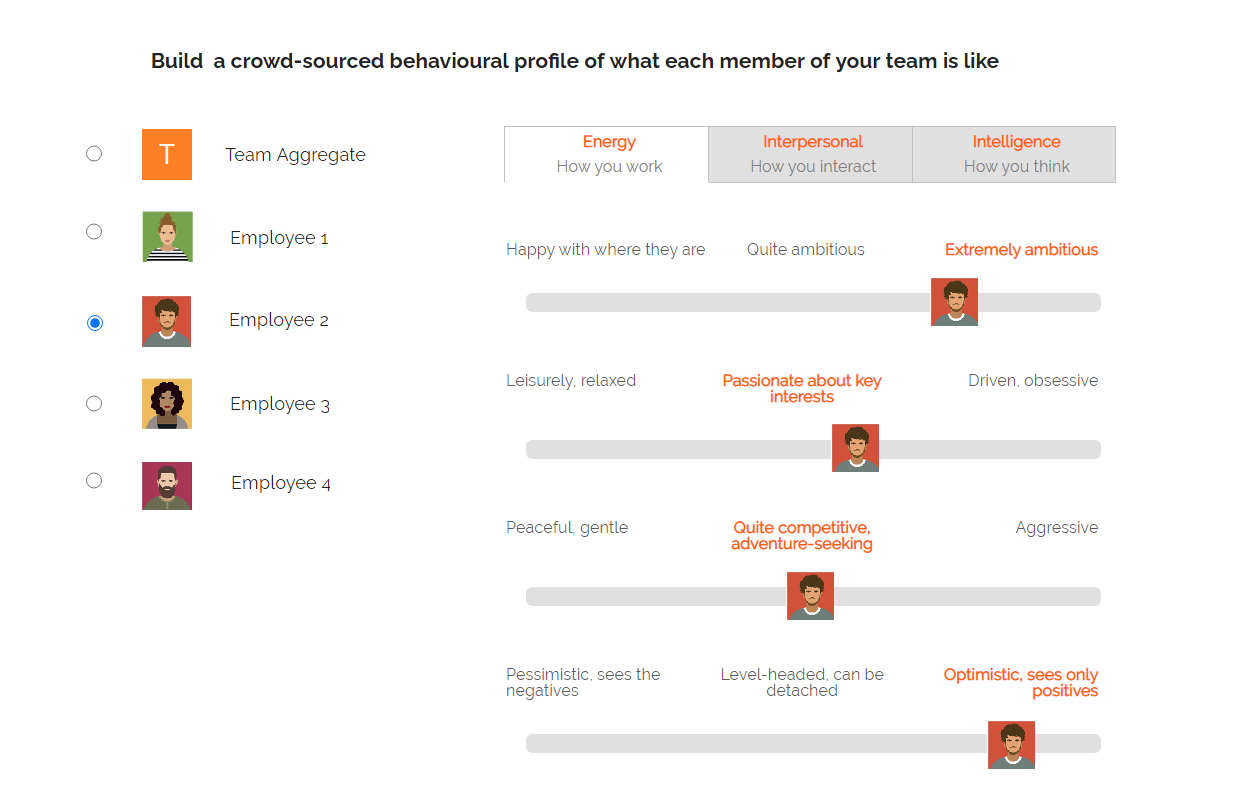
Task: Click Employee 4 bearded avatar
Action: [167, 486]
